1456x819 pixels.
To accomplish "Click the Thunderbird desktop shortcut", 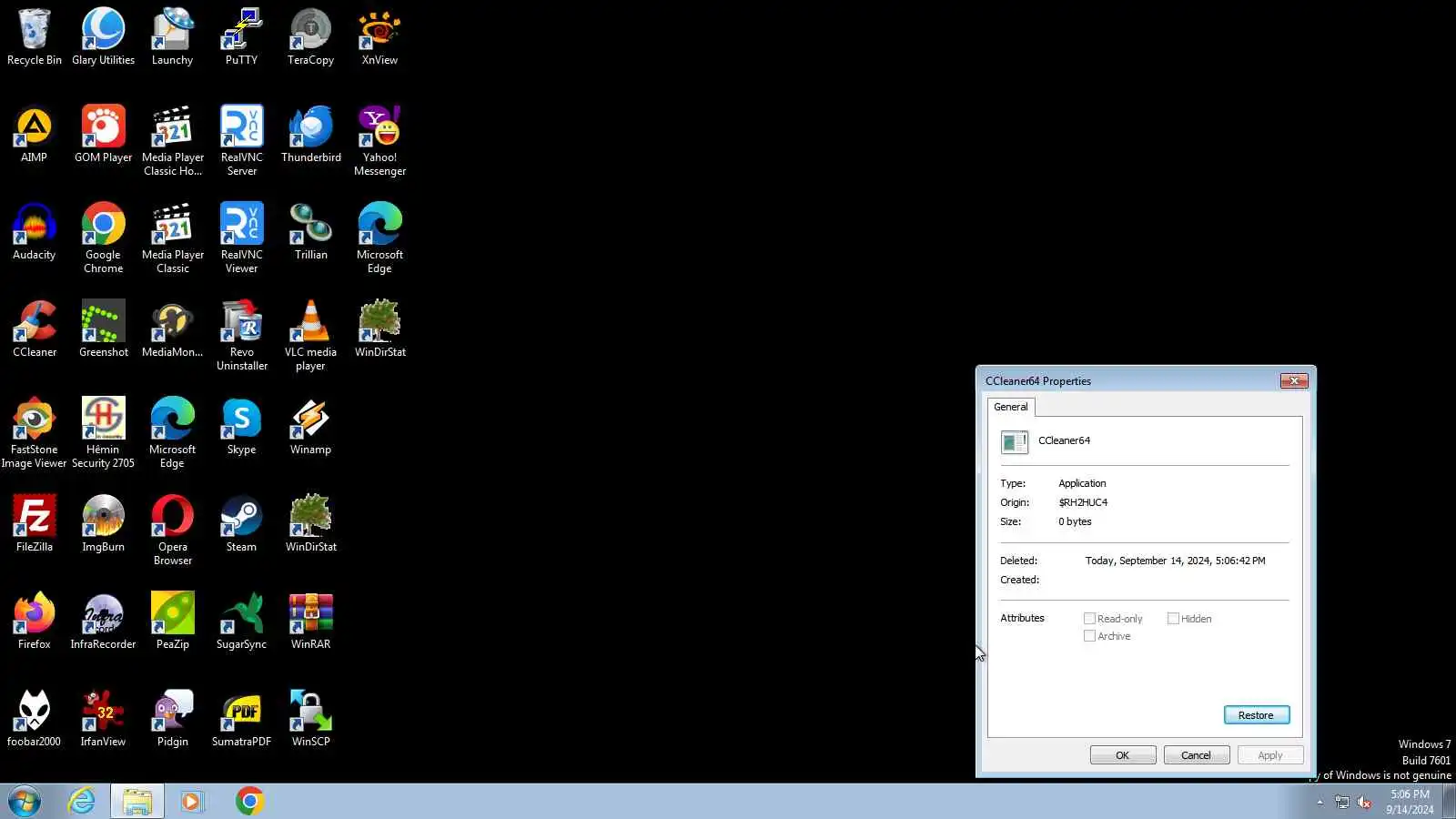I will (310, 136).
